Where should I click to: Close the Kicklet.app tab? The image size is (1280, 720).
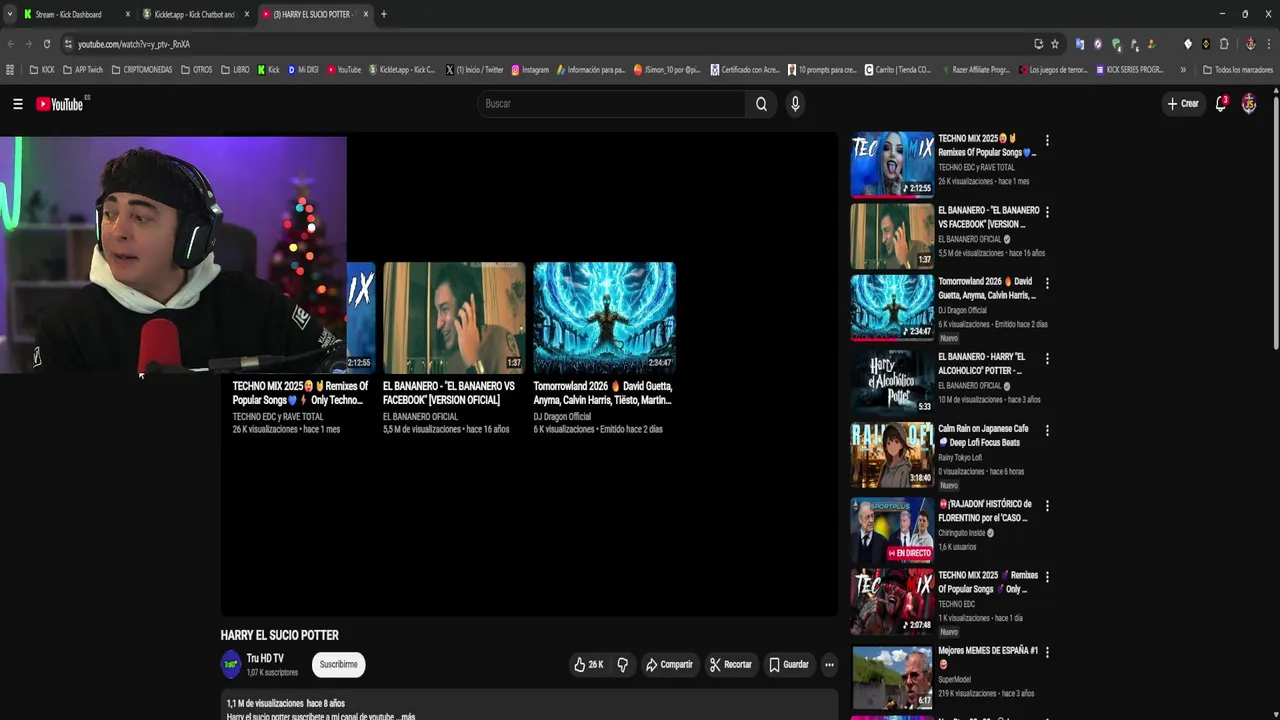(247, 14)
